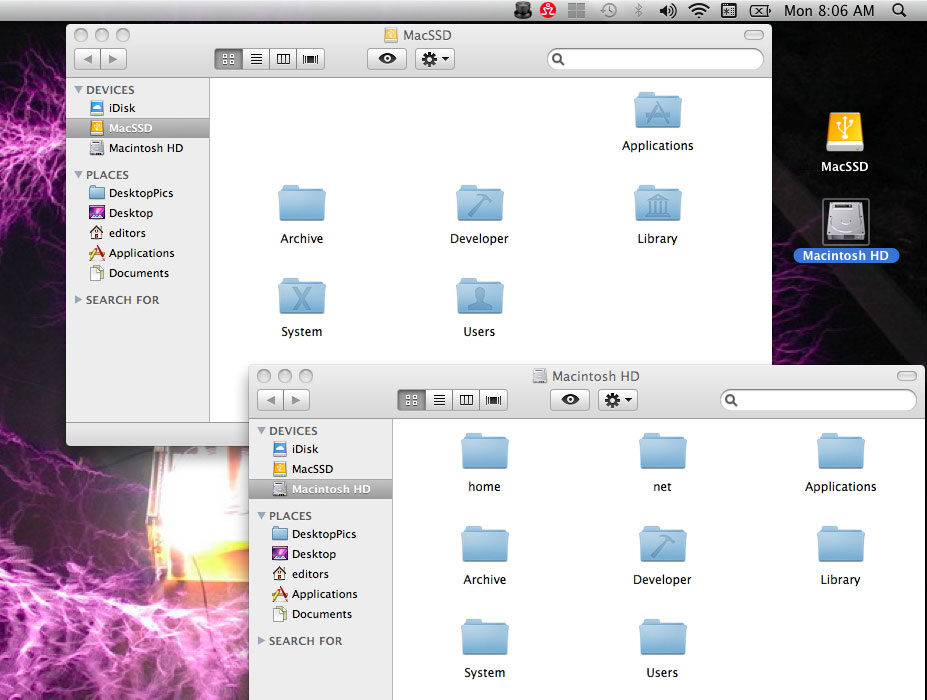
Task: Collapse PLACES section in Macintosh HD sidebar
Action: tap(261, 516)
